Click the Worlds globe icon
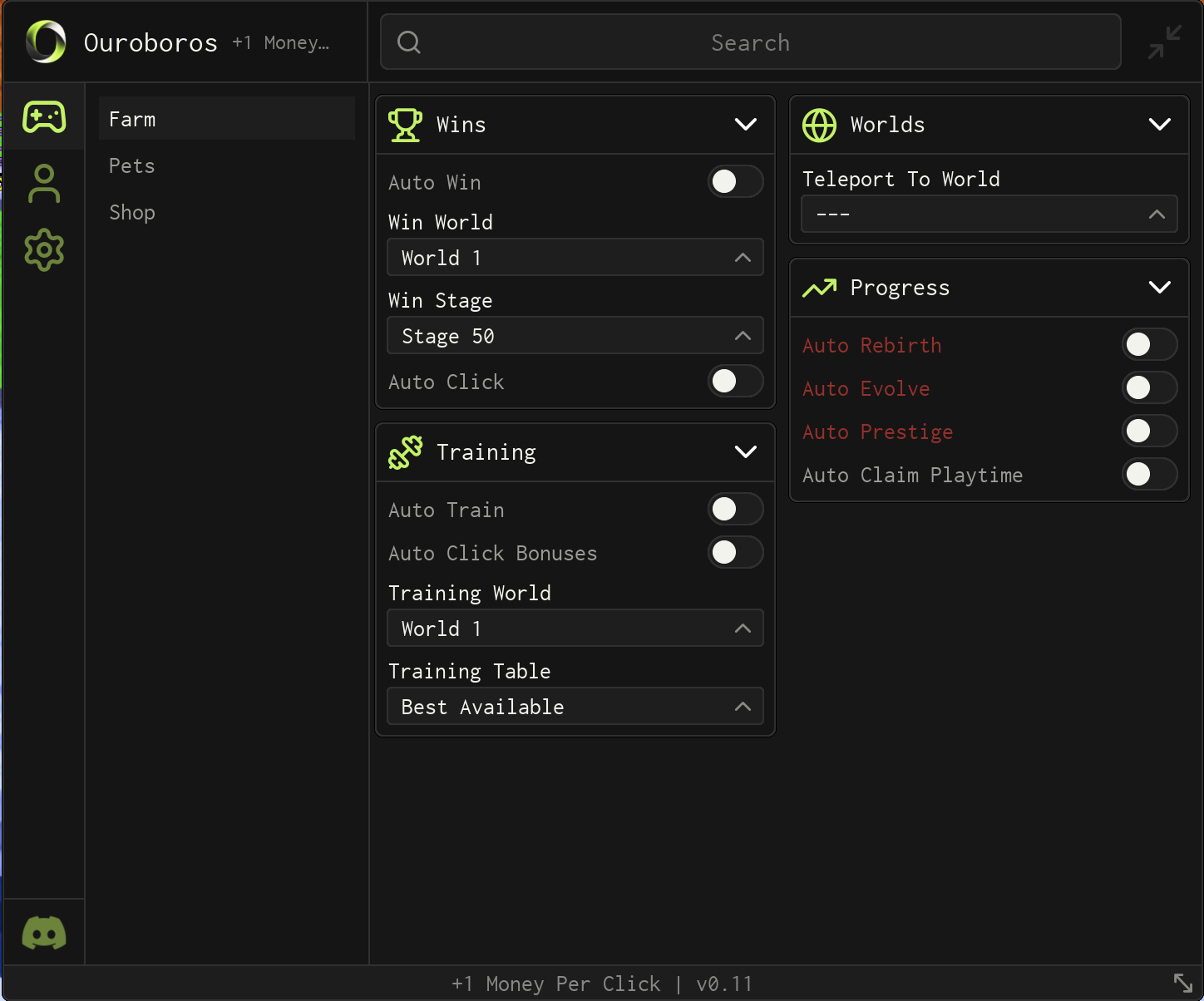Image resolution: width=1204 pixels, height=1001 pixels. point(819,125)
